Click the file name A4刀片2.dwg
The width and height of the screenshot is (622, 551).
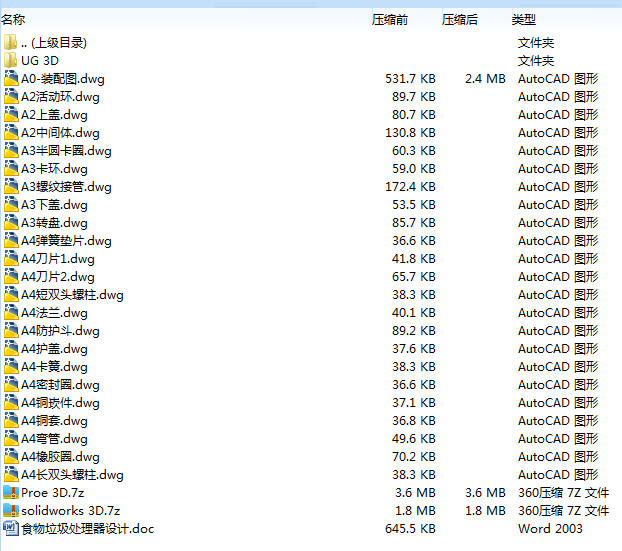(58, 276)
